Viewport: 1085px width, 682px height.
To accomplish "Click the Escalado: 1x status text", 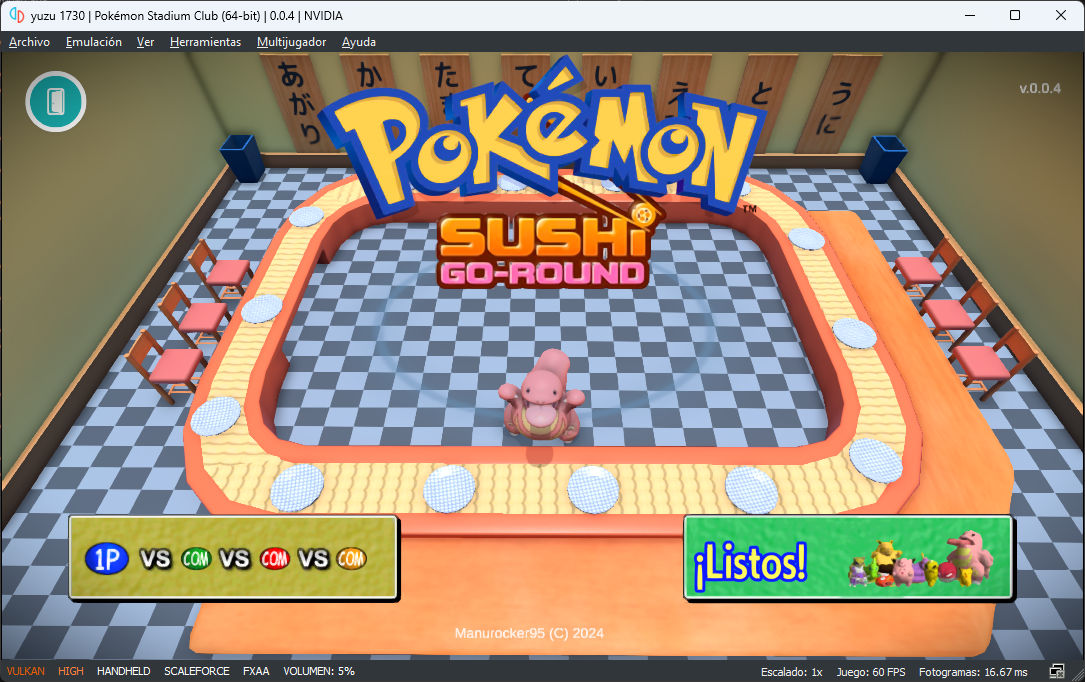I will click(x=792, y=672).
